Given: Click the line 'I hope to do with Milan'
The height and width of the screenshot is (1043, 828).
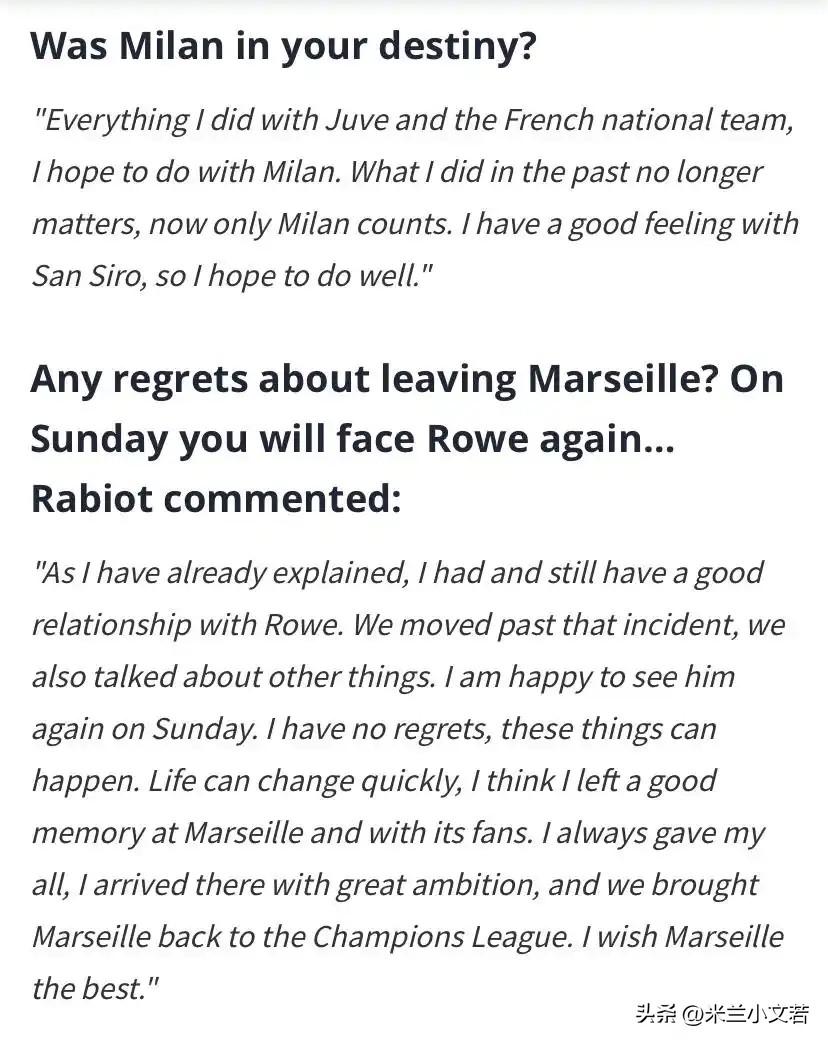Looking at the screenshot, I should [x=397, y=173].
